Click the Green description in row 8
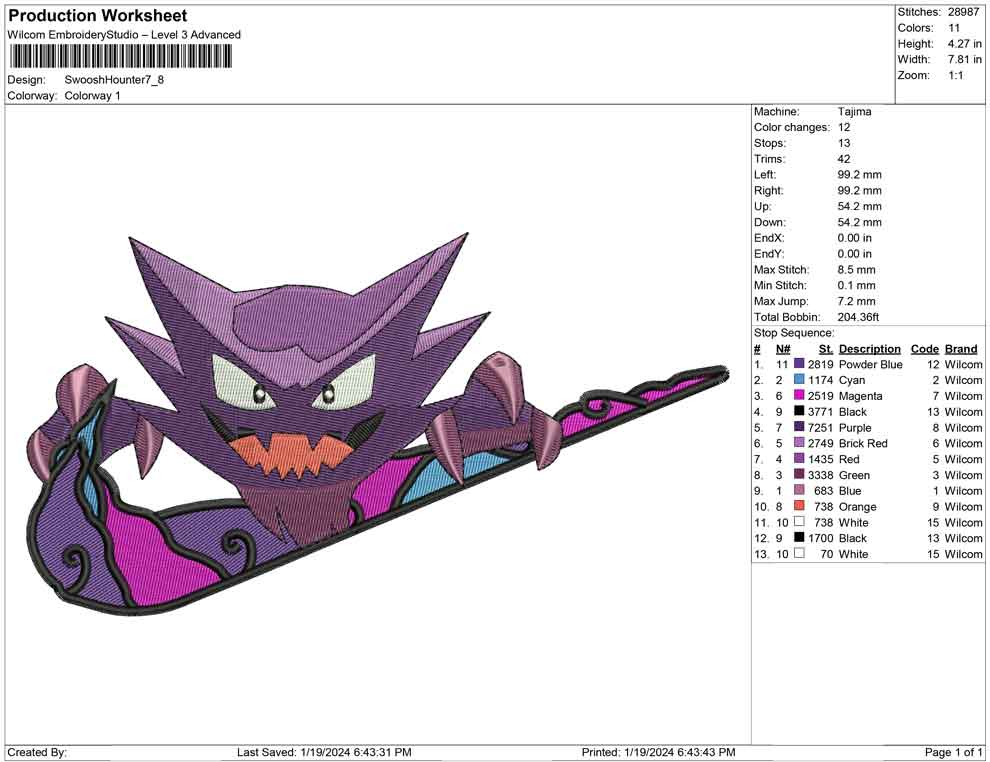 (x=854, y=475)
